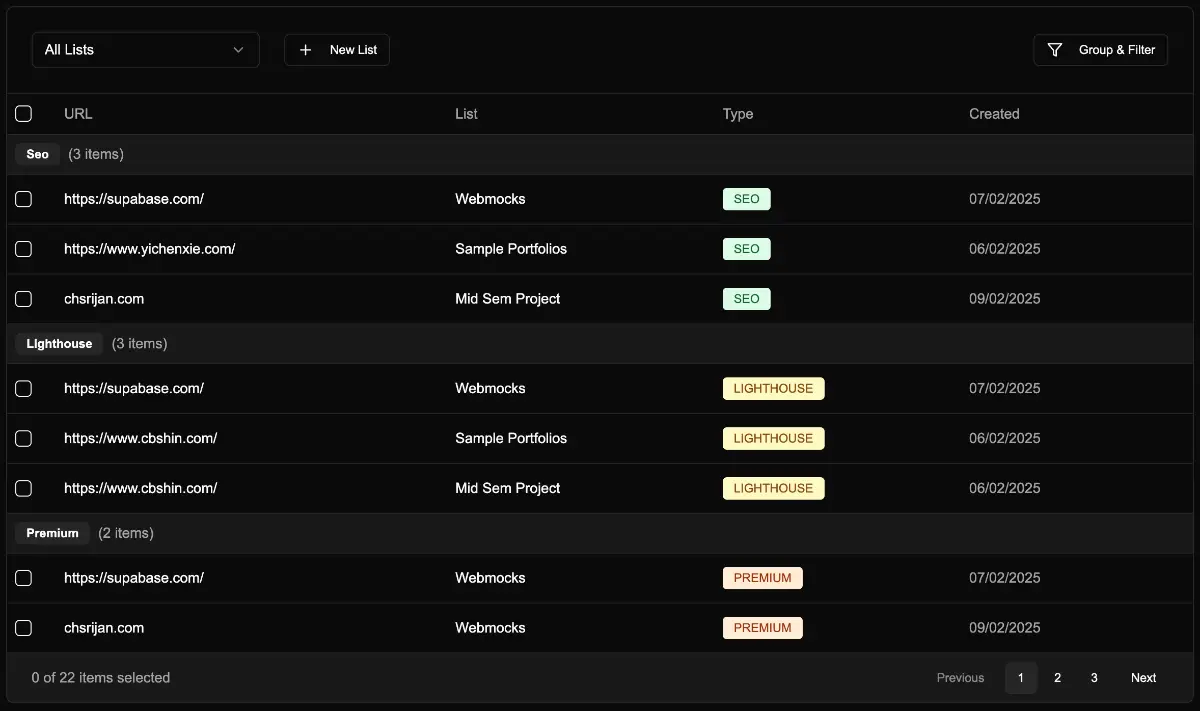This screenshot has height=711, width=1200.
Task: Tick the cbshin.com Sample Portfolios row checkbox
Action: click(x=24, y=438)
